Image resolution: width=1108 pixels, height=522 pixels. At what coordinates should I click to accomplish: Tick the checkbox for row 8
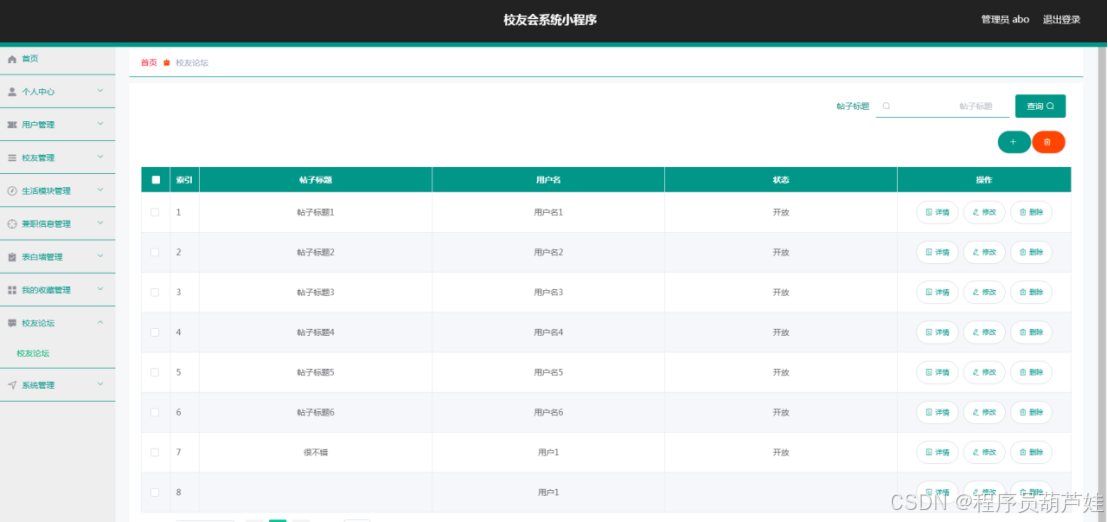pos(155,492)
